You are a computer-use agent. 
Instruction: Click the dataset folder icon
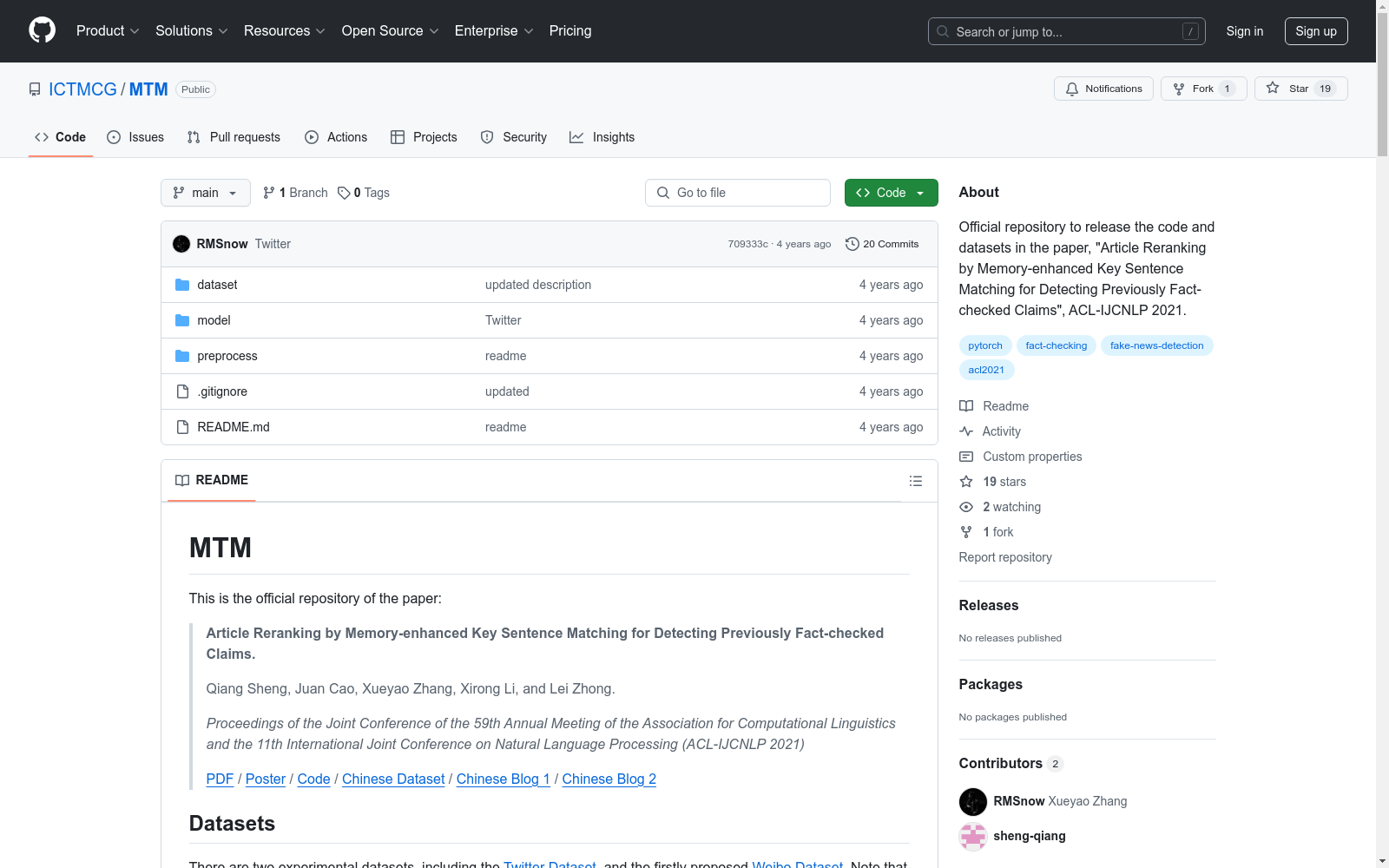click(182, 285)
